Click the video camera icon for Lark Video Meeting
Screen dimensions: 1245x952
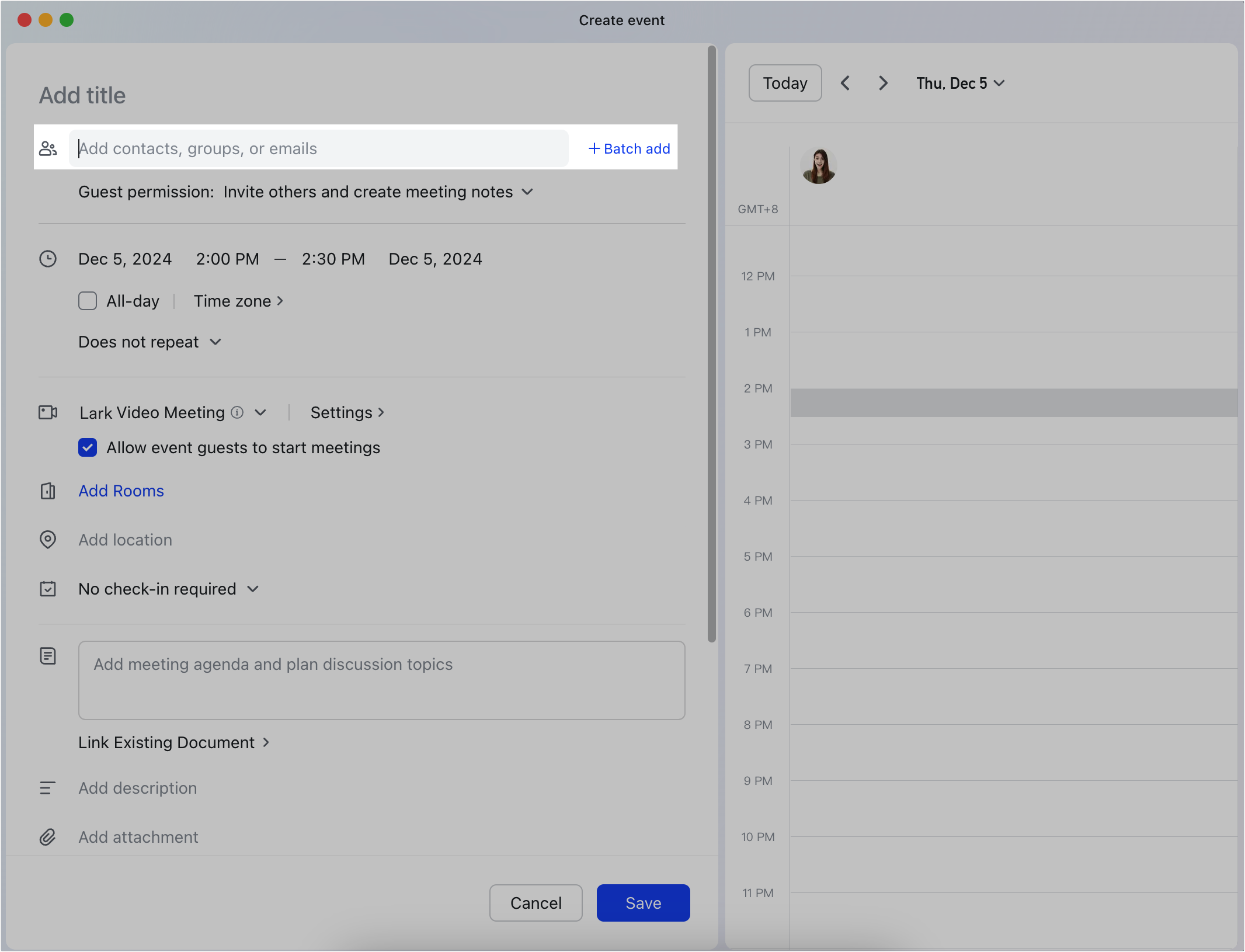coord(48,412)
